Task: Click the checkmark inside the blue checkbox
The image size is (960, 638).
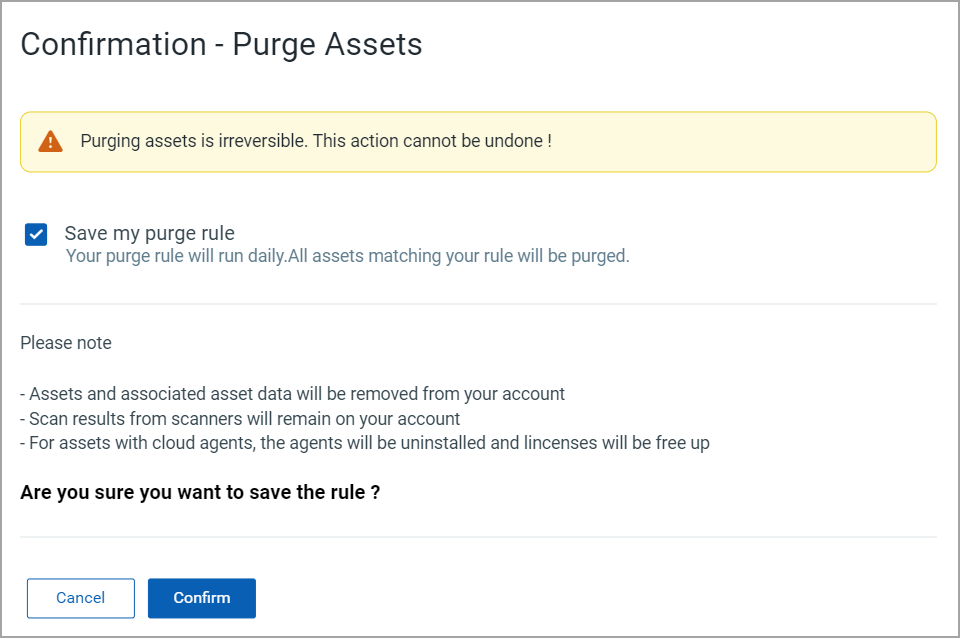Action: (36, 234)
